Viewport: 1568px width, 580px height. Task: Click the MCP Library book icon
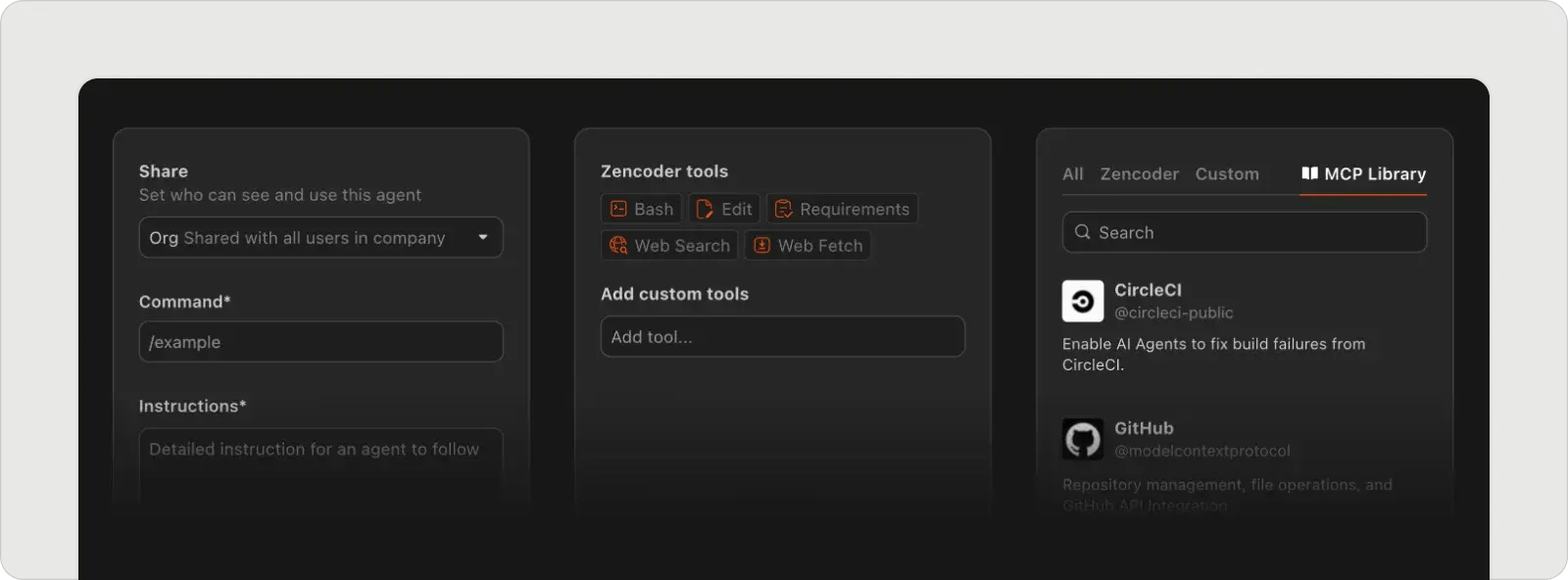coord(1309,173)
